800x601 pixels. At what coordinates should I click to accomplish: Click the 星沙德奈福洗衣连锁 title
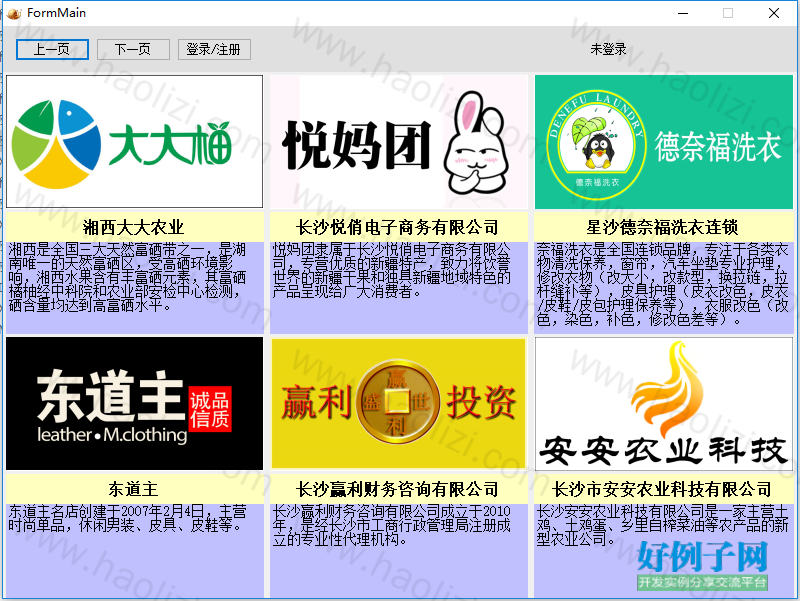click(664, 227)
